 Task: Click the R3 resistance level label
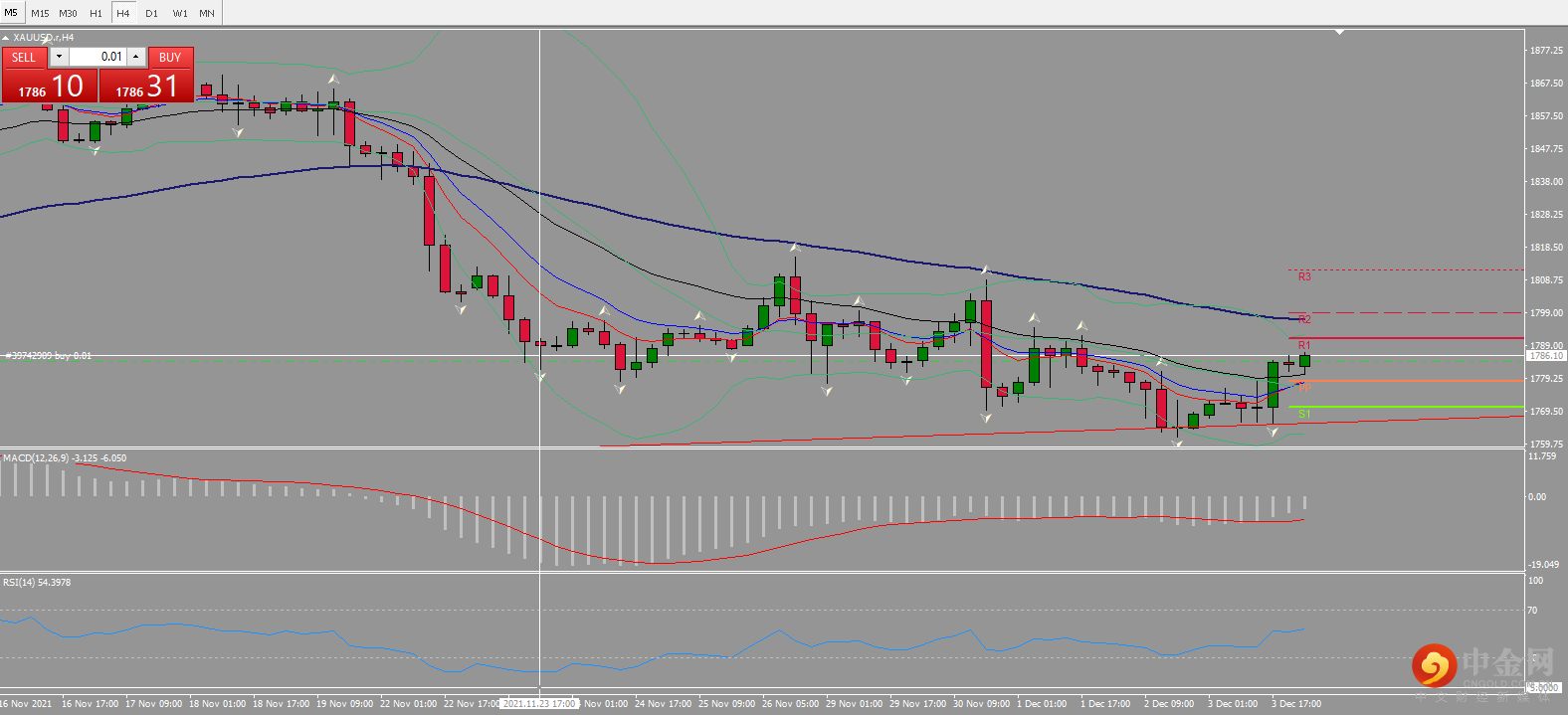coord(1304,276)
